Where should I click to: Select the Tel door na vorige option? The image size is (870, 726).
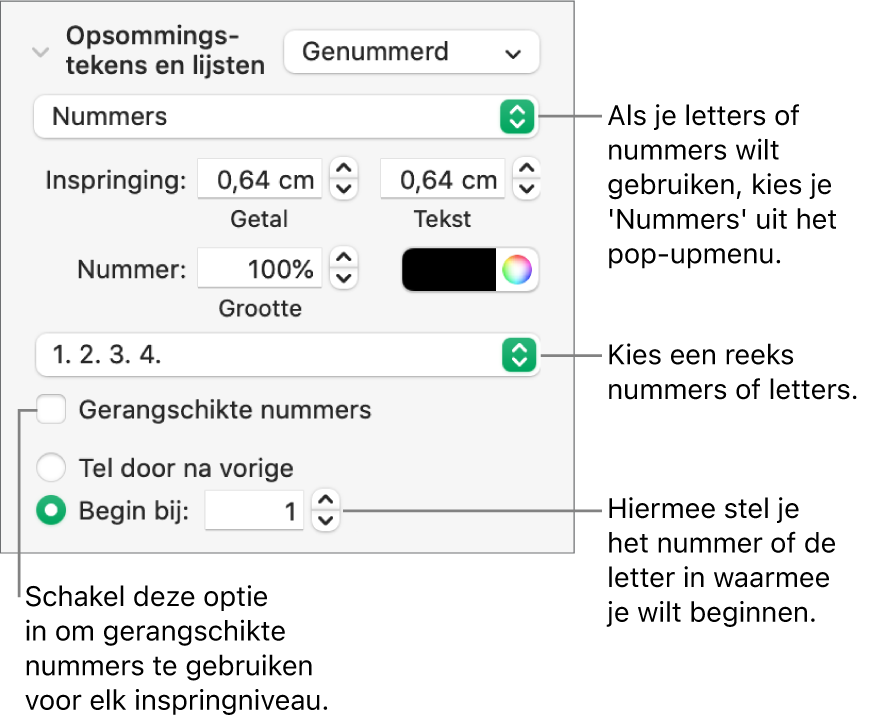coord(50,467)
